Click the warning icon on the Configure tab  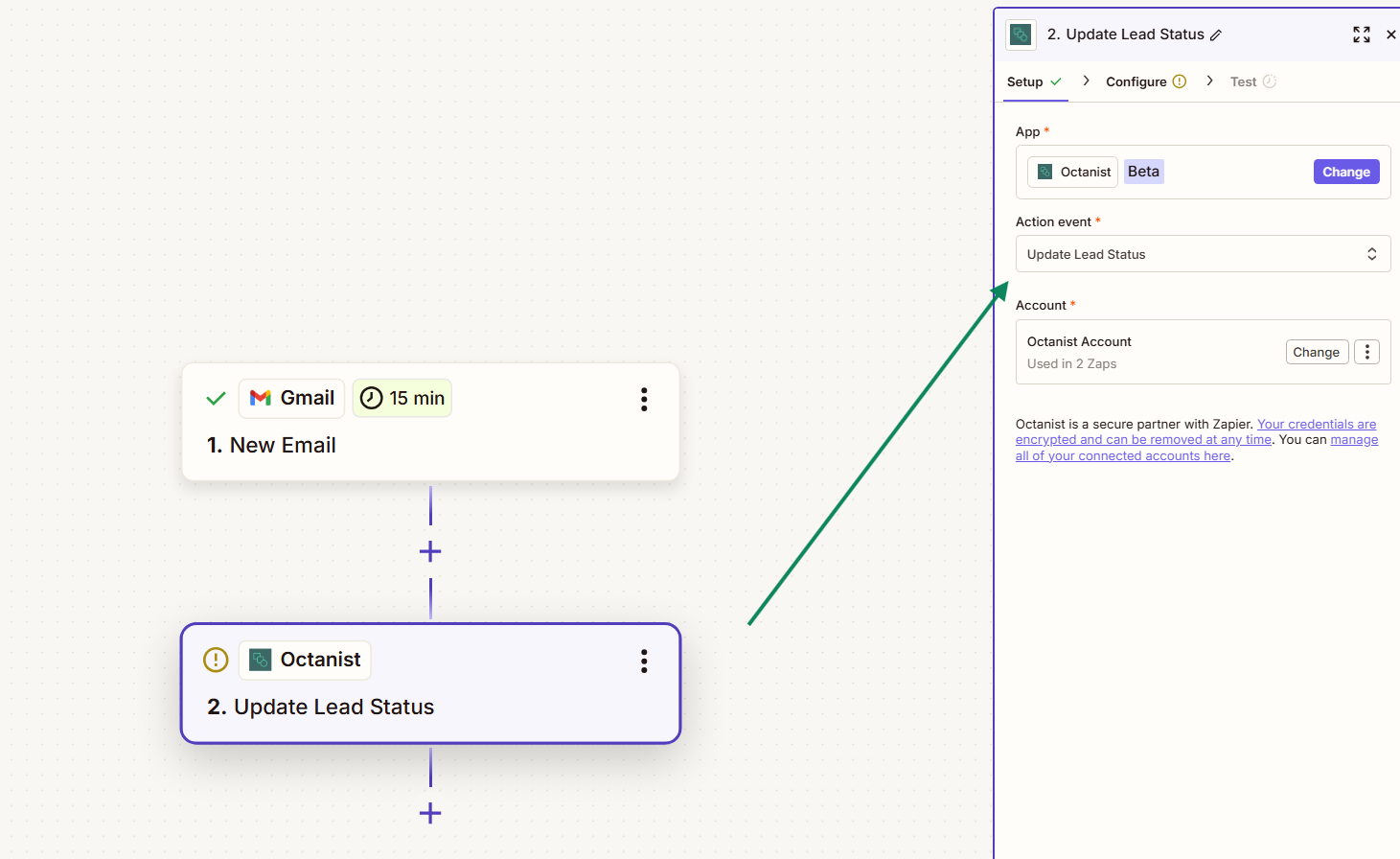(x=1179, y=81)
